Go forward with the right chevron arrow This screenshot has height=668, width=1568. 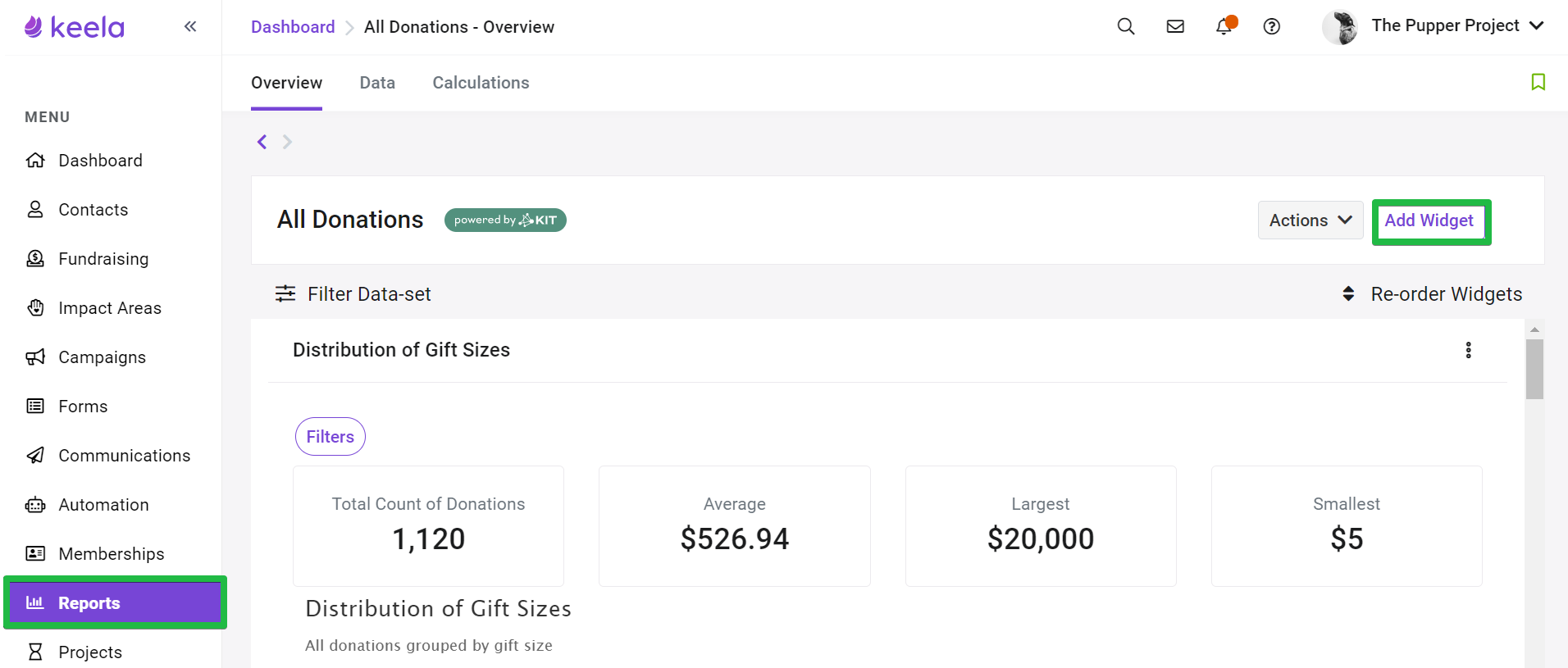point(287,142)
